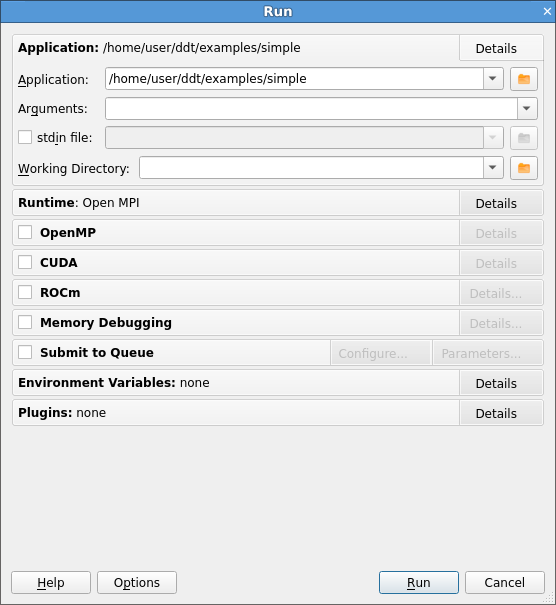This screenshot has width=556, height=605.
Task: Enable Submit to Queue checkbox
Action: coord(25,352)
